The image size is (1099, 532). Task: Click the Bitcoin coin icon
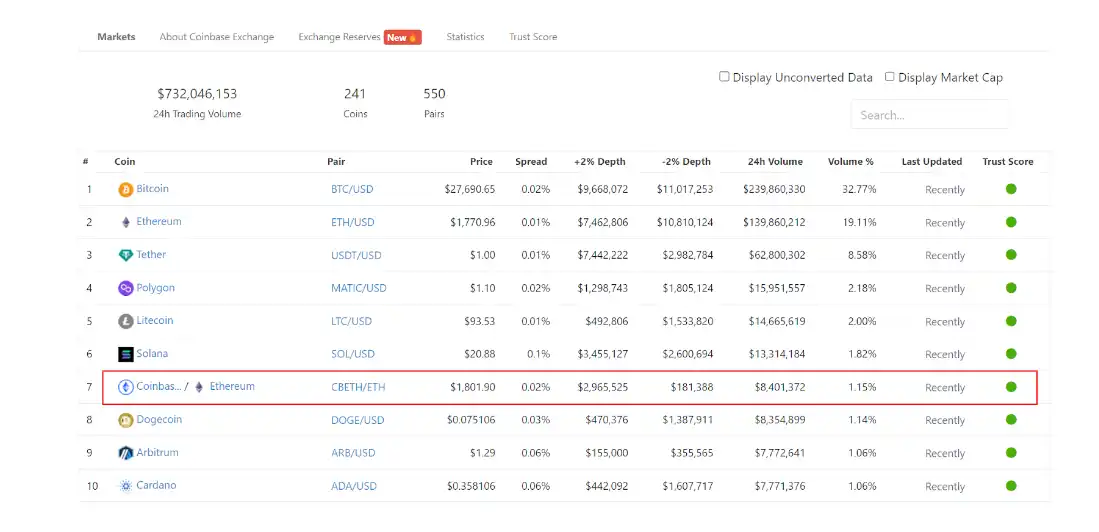tap(125, 189)
